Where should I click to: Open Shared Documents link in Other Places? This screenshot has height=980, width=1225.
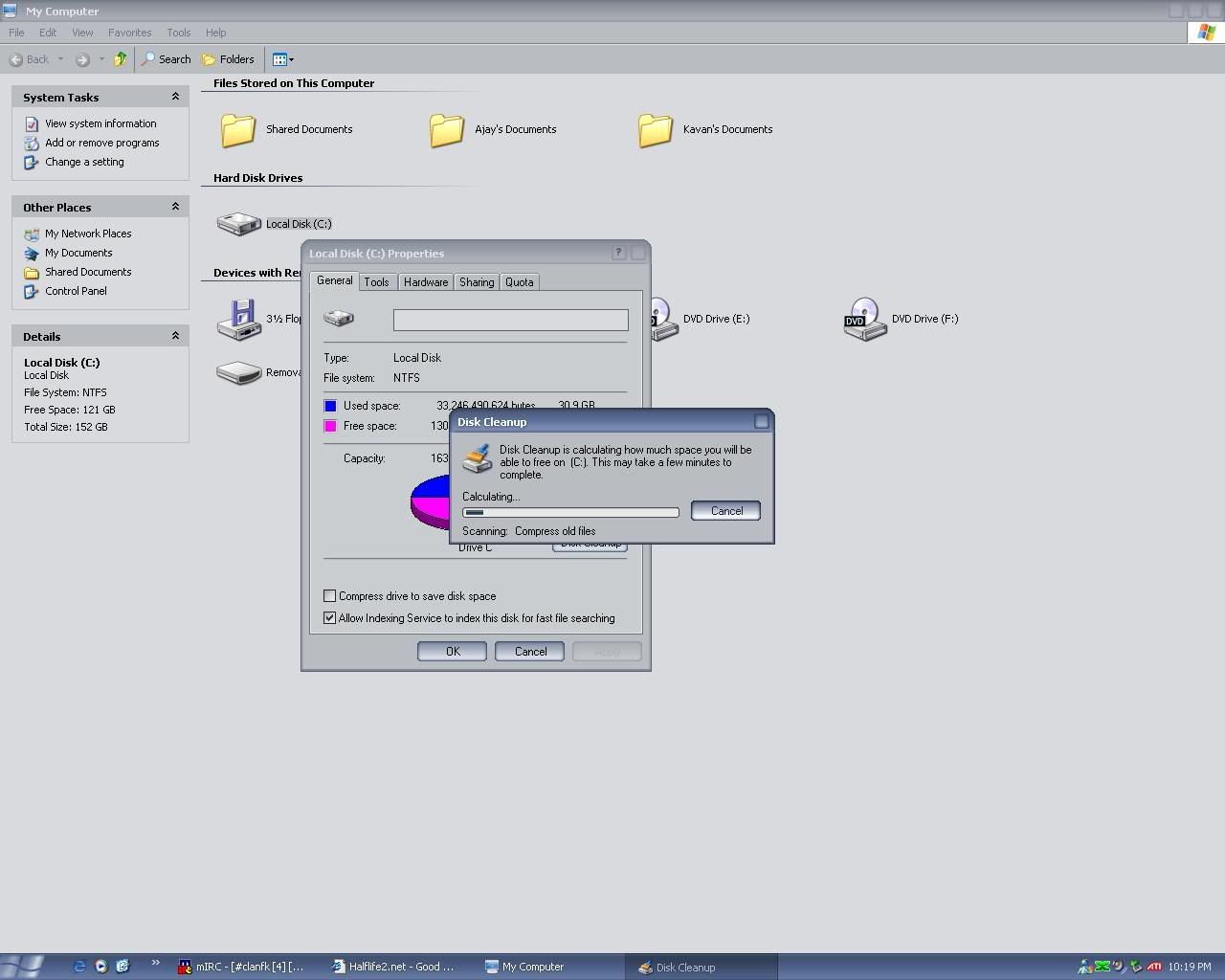[x=88, y=272]
